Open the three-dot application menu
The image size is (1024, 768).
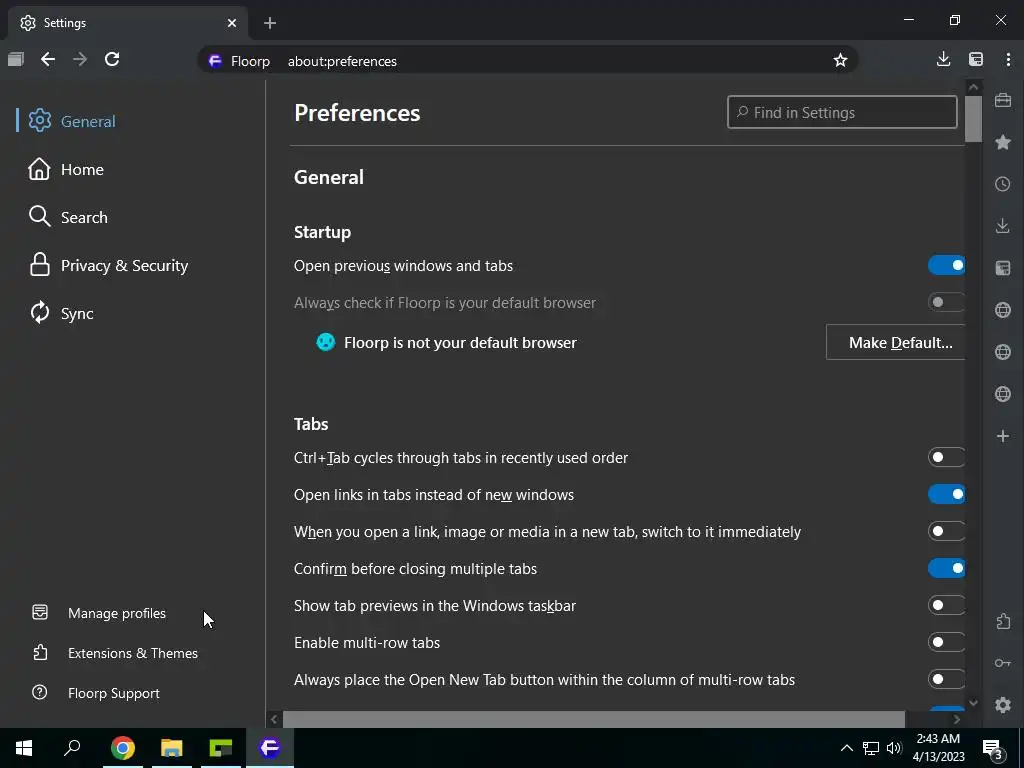pyautogui.click(x=1008, y=59)
